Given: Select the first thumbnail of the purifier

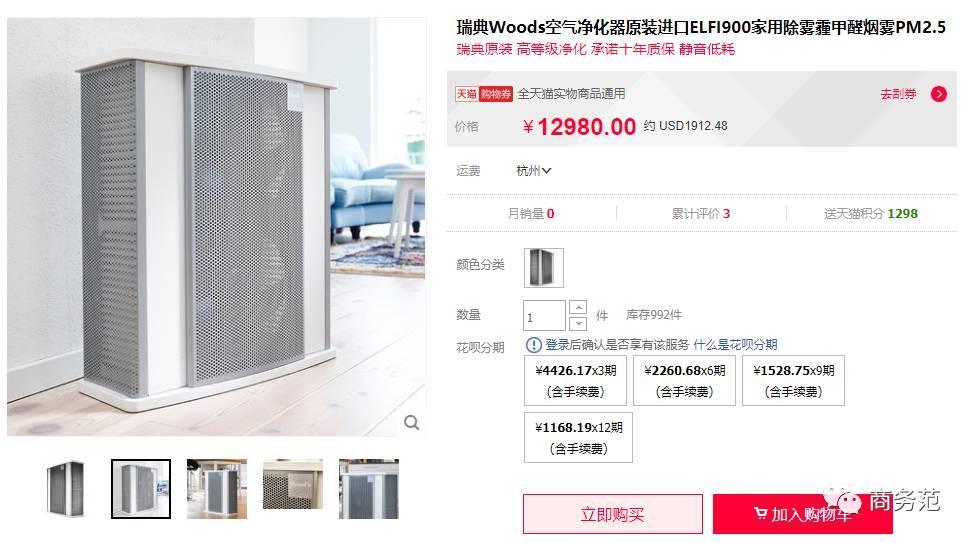Looking at the screenshot, I should (x=65, y=489).
